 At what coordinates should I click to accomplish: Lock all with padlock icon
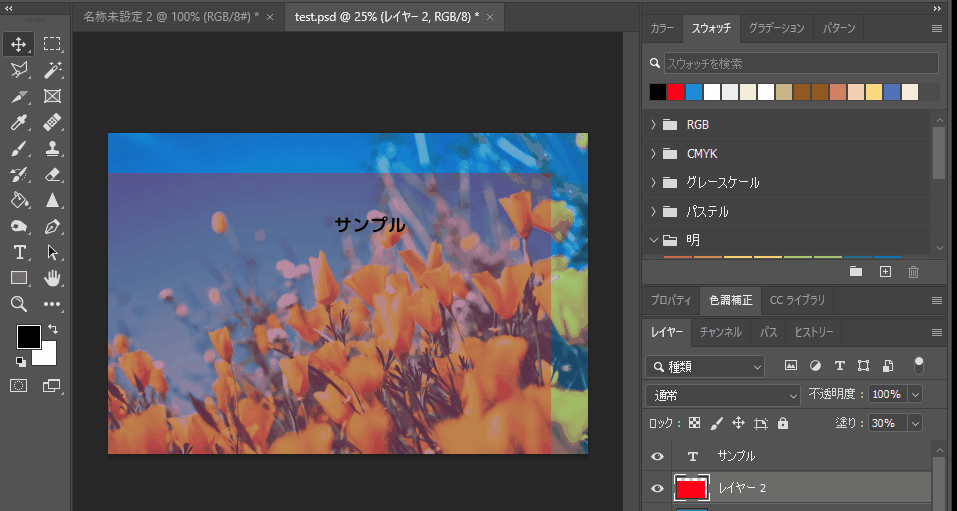783,423
